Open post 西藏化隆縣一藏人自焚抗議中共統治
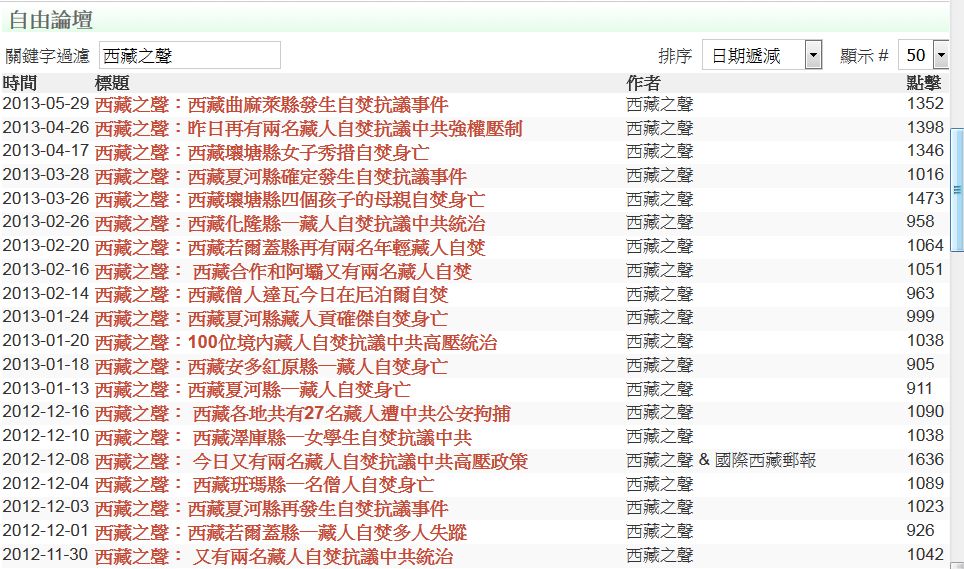This screenshot has height=569, width=964. pos(290,223)
